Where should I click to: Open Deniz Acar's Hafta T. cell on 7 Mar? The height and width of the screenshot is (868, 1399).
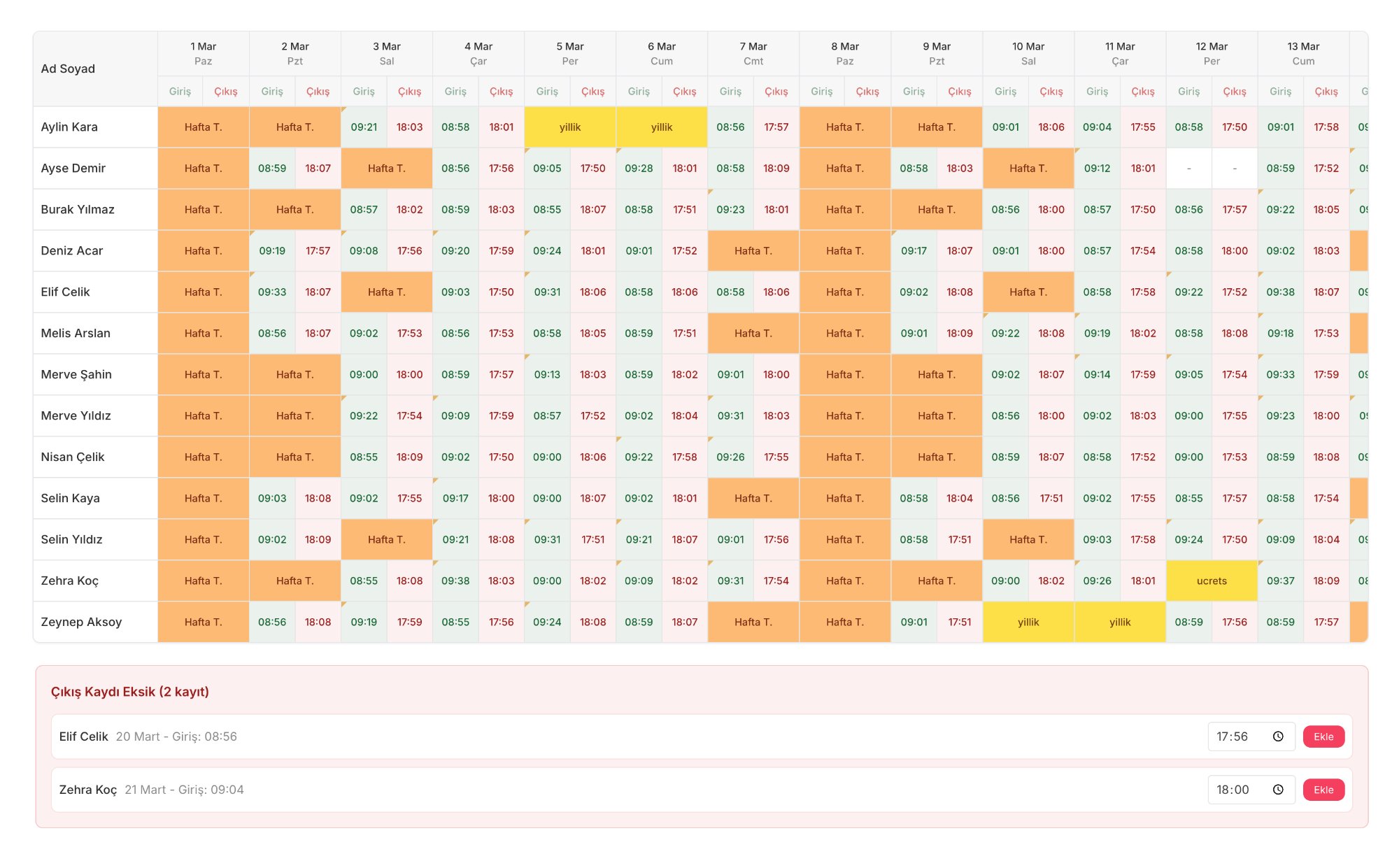753,251
